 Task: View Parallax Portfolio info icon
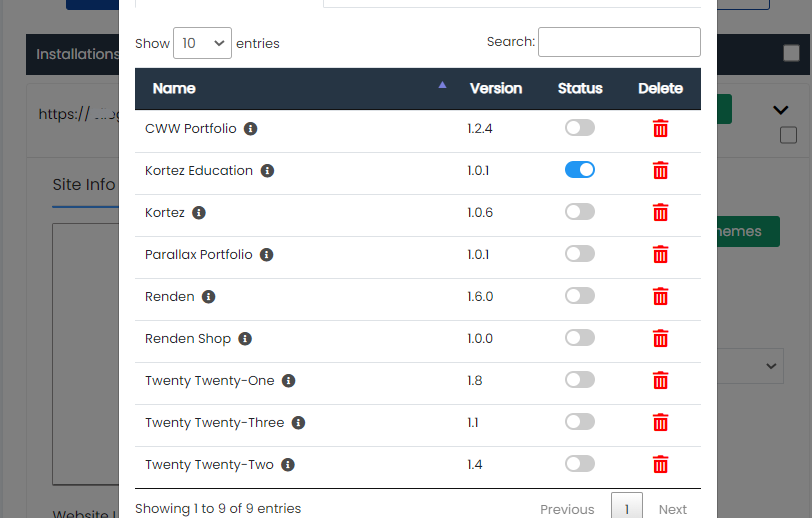[267, 254]
